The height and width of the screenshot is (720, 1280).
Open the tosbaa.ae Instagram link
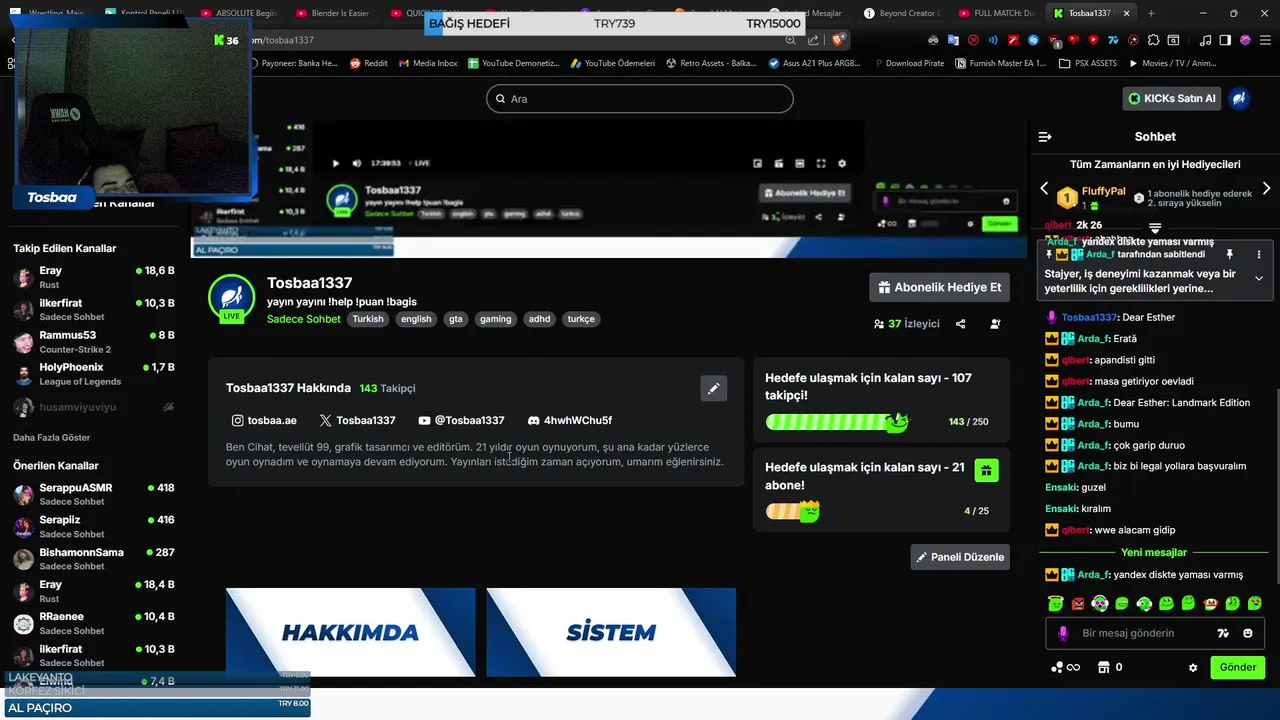264,420
